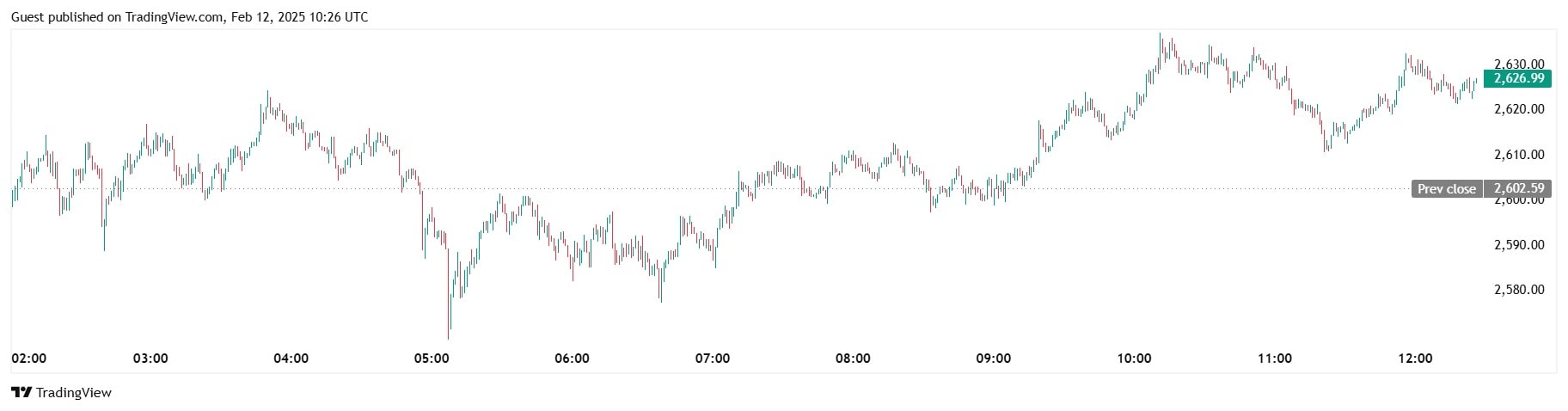Click the gray 'Prev close' label
Image resolution: width=1568 pixels, height=411 pixels.
click(1446, 189)
